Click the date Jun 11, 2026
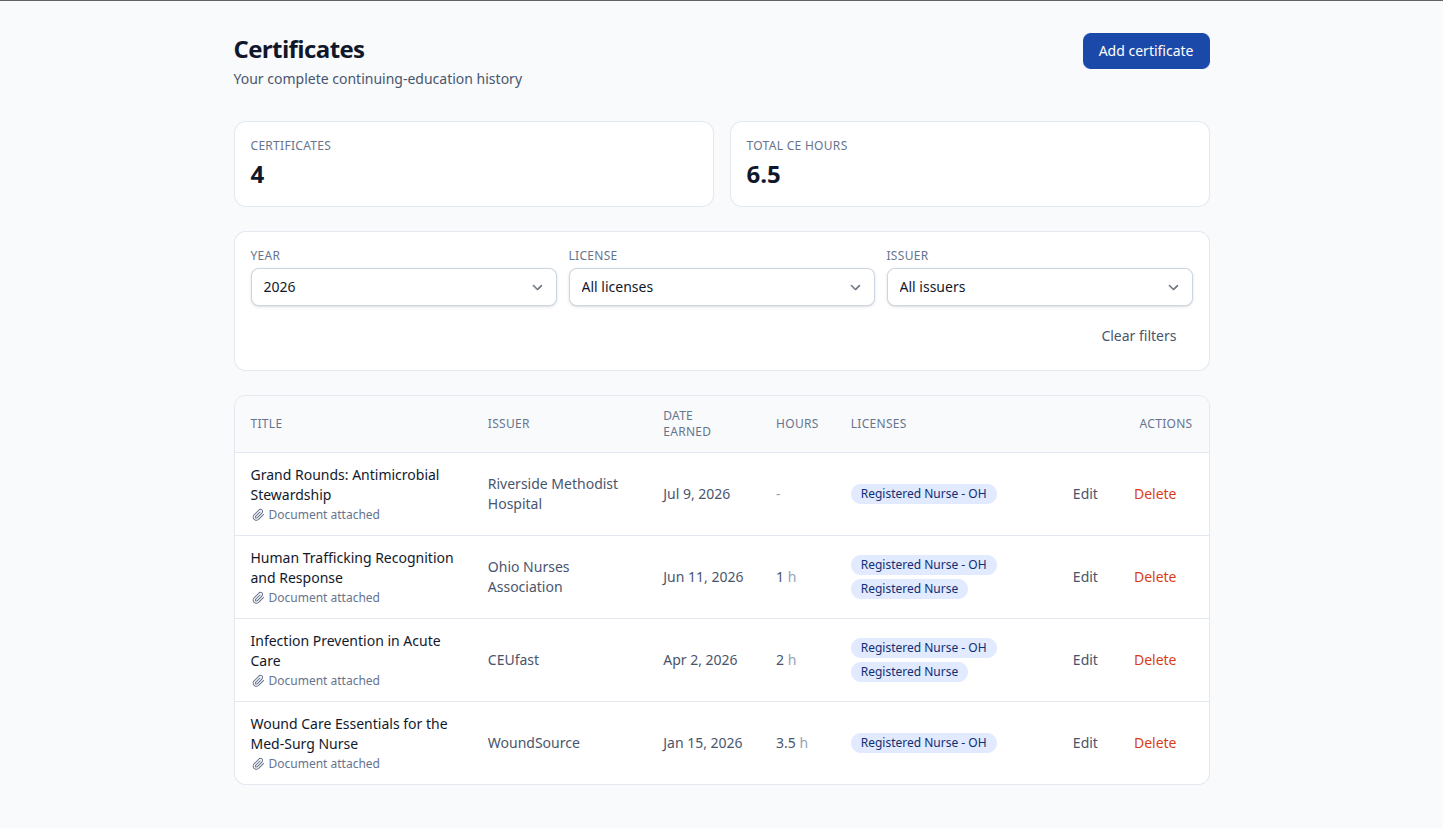Screen dimensions: 1443x828 click(703, 577)
